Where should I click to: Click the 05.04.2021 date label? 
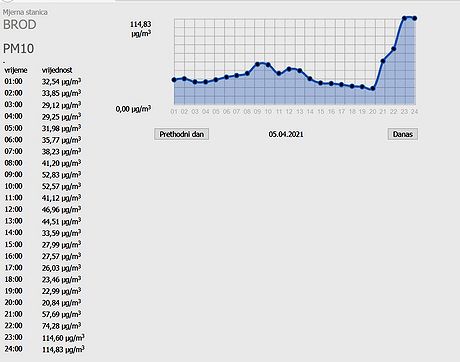[x=286, y=134]
